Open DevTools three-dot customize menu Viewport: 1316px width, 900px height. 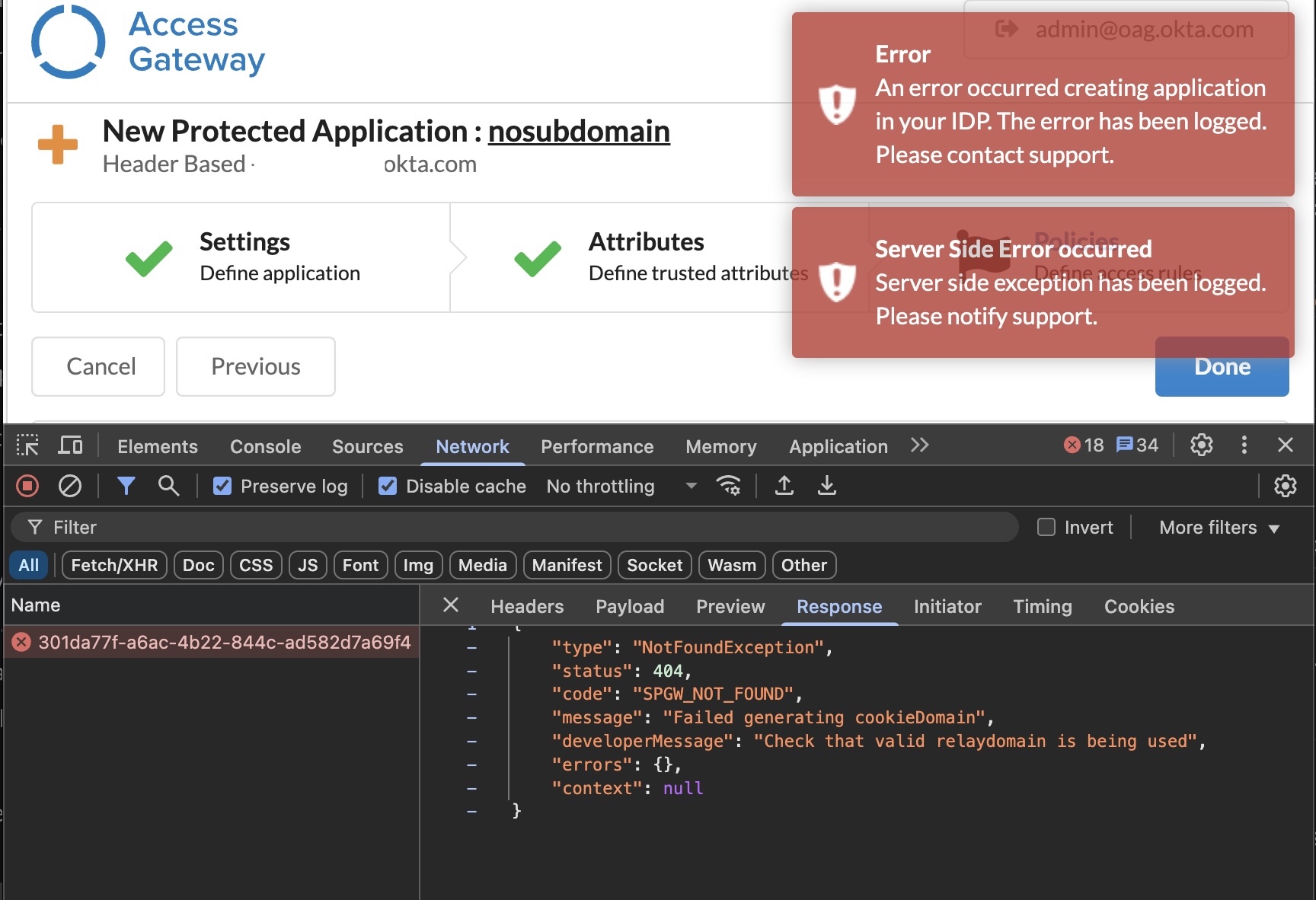tap(1244, 445)
